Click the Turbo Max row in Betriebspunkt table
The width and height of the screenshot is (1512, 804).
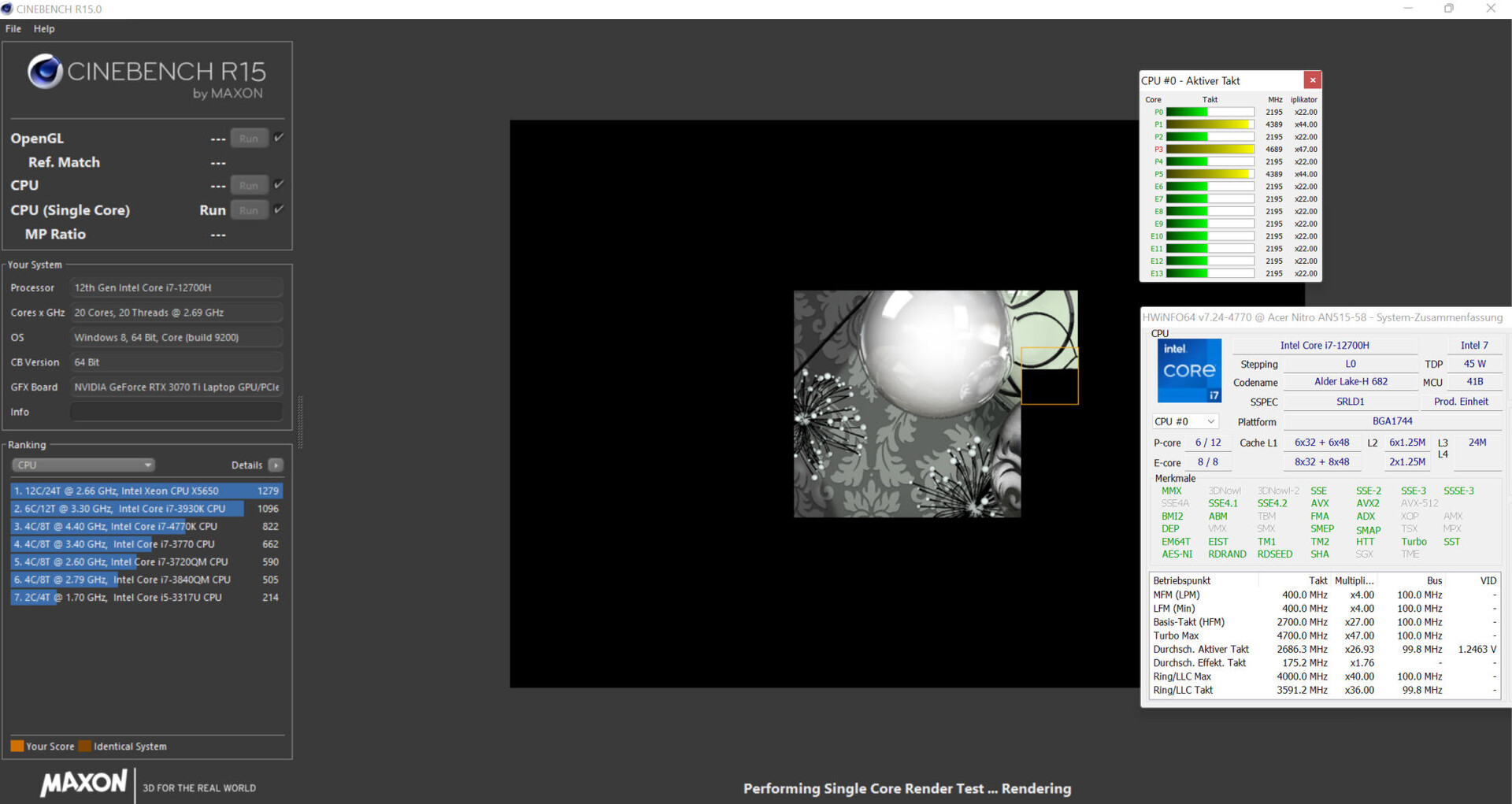pos(1325,635)
